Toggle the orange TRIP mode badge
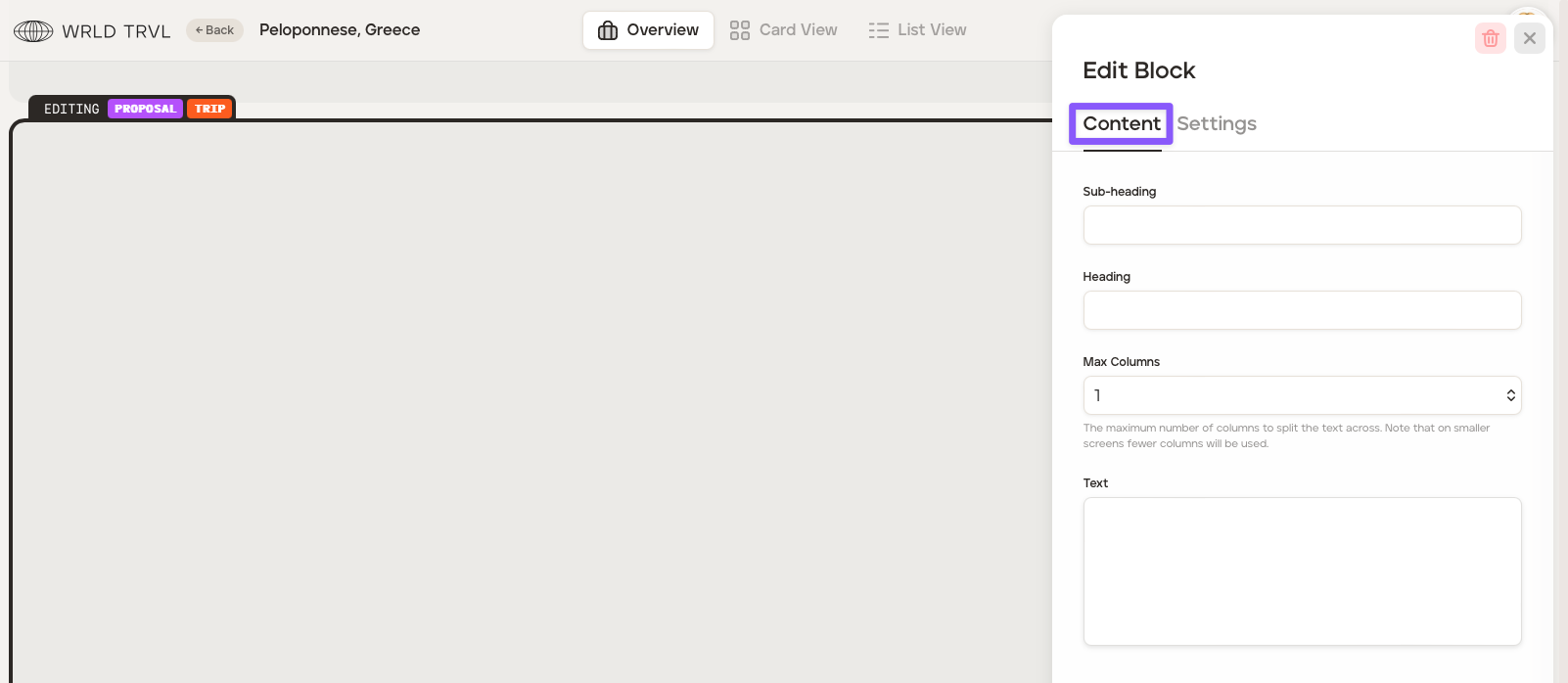 [x=209, y=109]
